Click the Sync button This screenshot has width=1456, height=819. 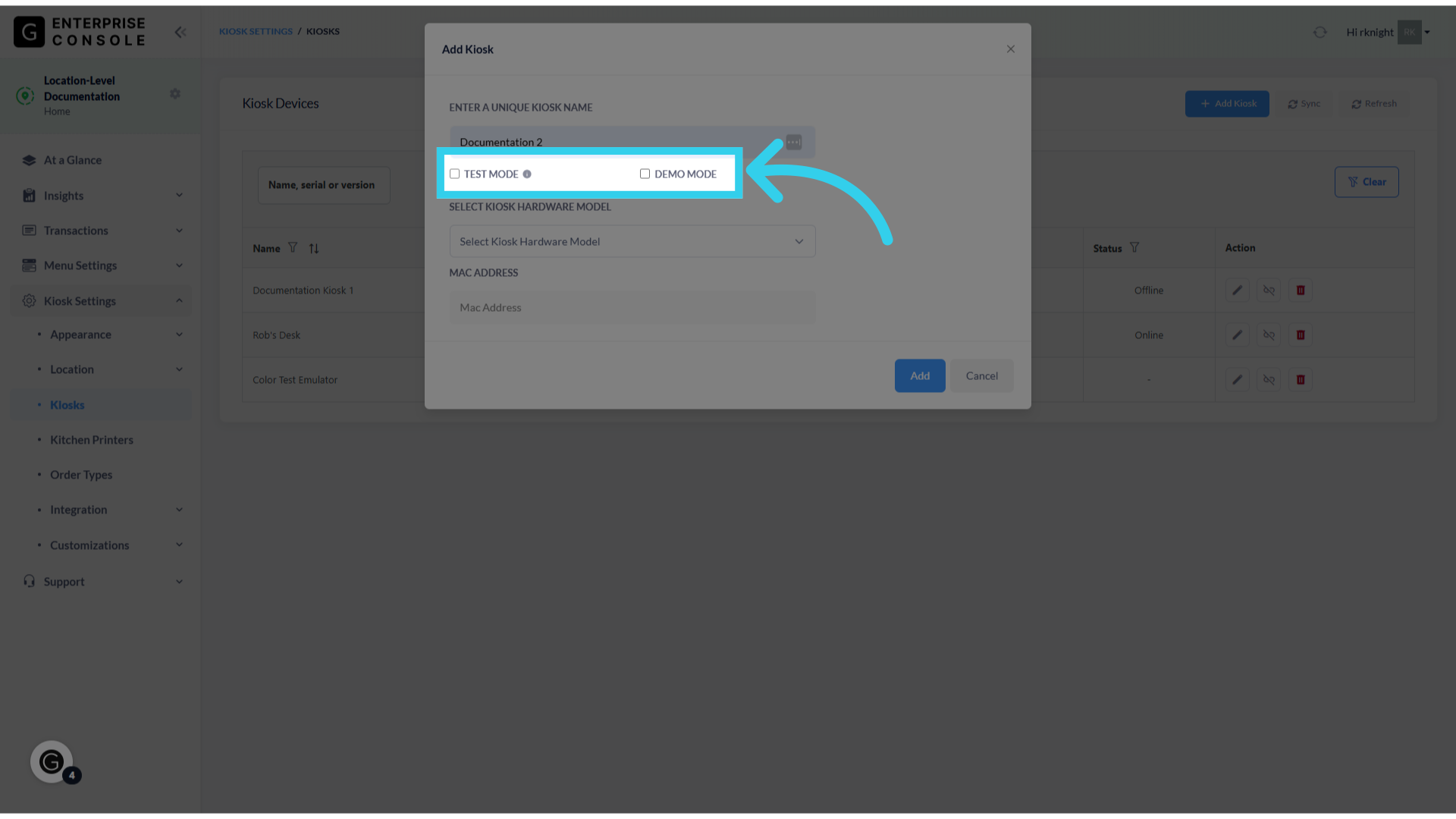1304,103
